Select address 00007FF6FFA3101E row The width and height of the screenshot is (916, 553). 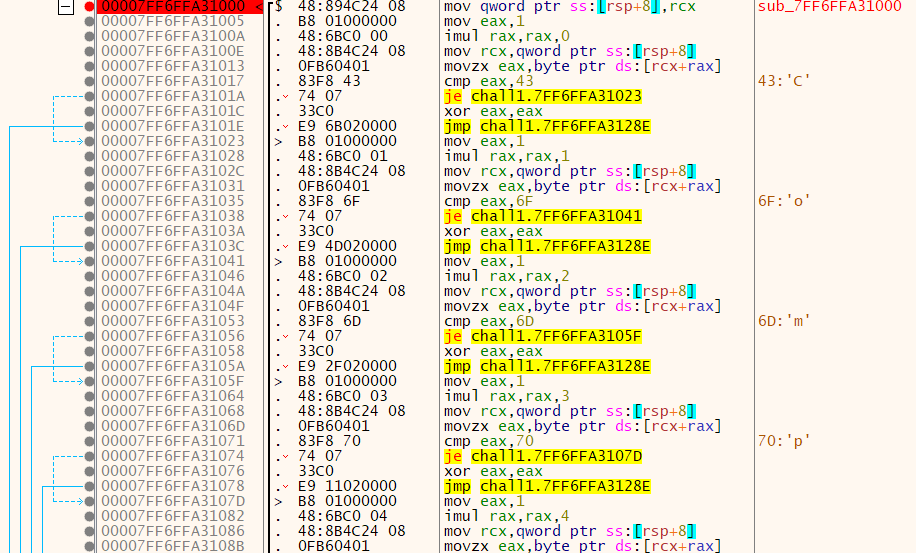(173, 126)
